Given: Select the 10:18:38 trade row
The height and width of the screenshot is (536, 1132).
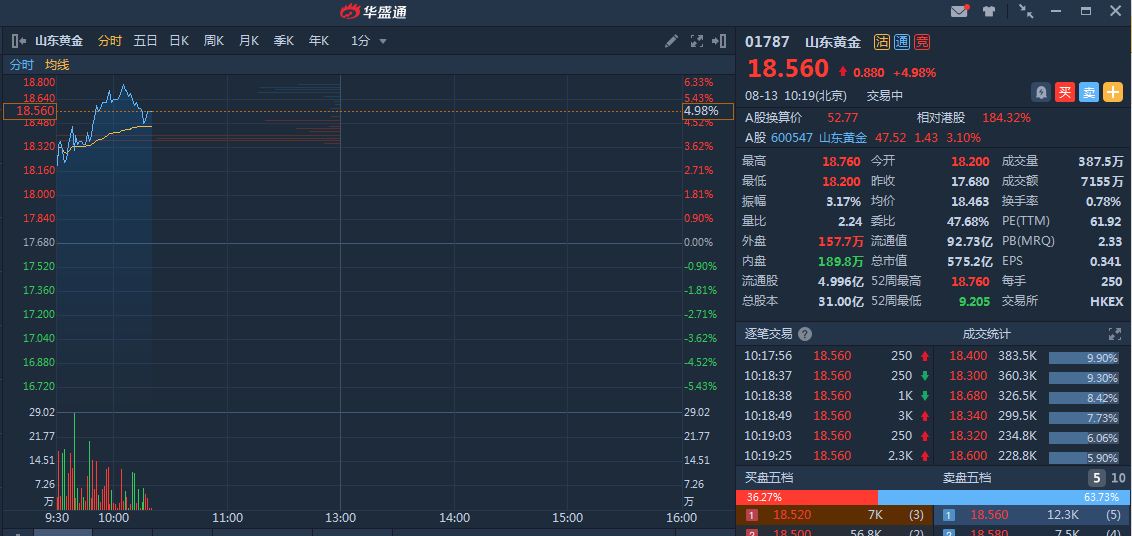Looking at the screenshot, I should click(x=837, y=396).
